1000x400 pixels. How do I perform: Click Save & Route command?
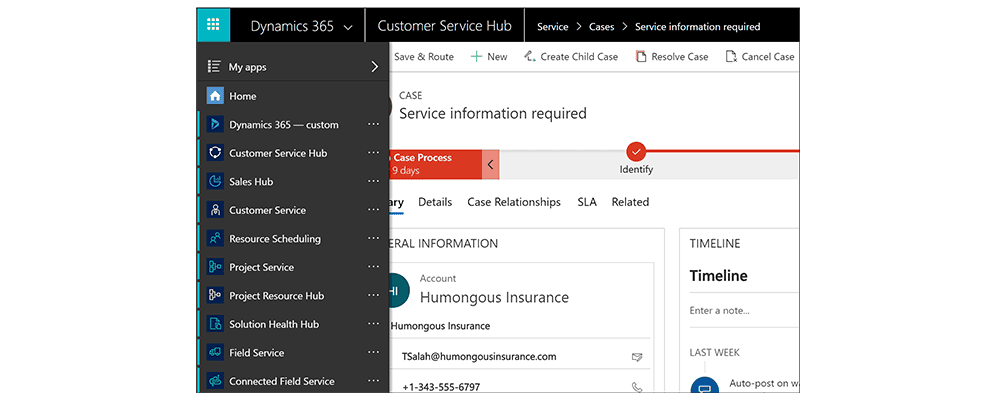point(423,57)
